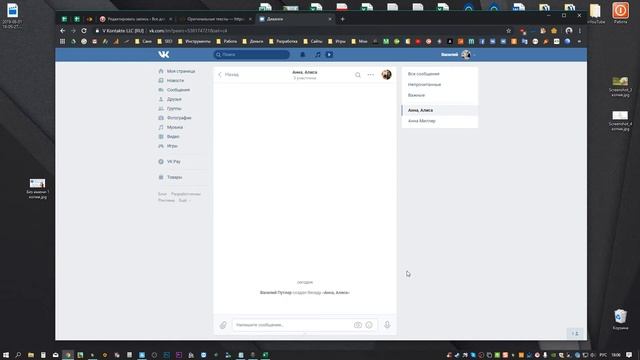Image resolution: width=640 pixels, height=360 pixels.
Task: Click the taskbar search magnifier
Action: [x=18, y=355]
